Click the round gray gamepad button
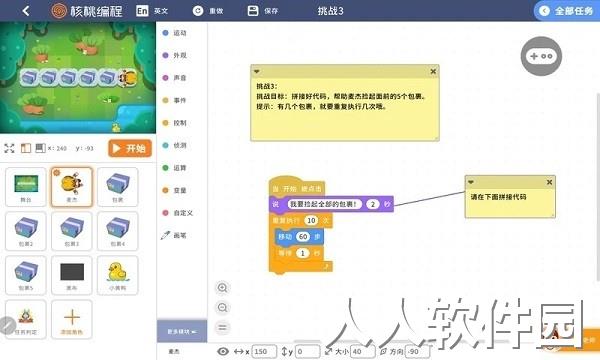Viewport: 600px width, 360px height. [x=541, y=56]
